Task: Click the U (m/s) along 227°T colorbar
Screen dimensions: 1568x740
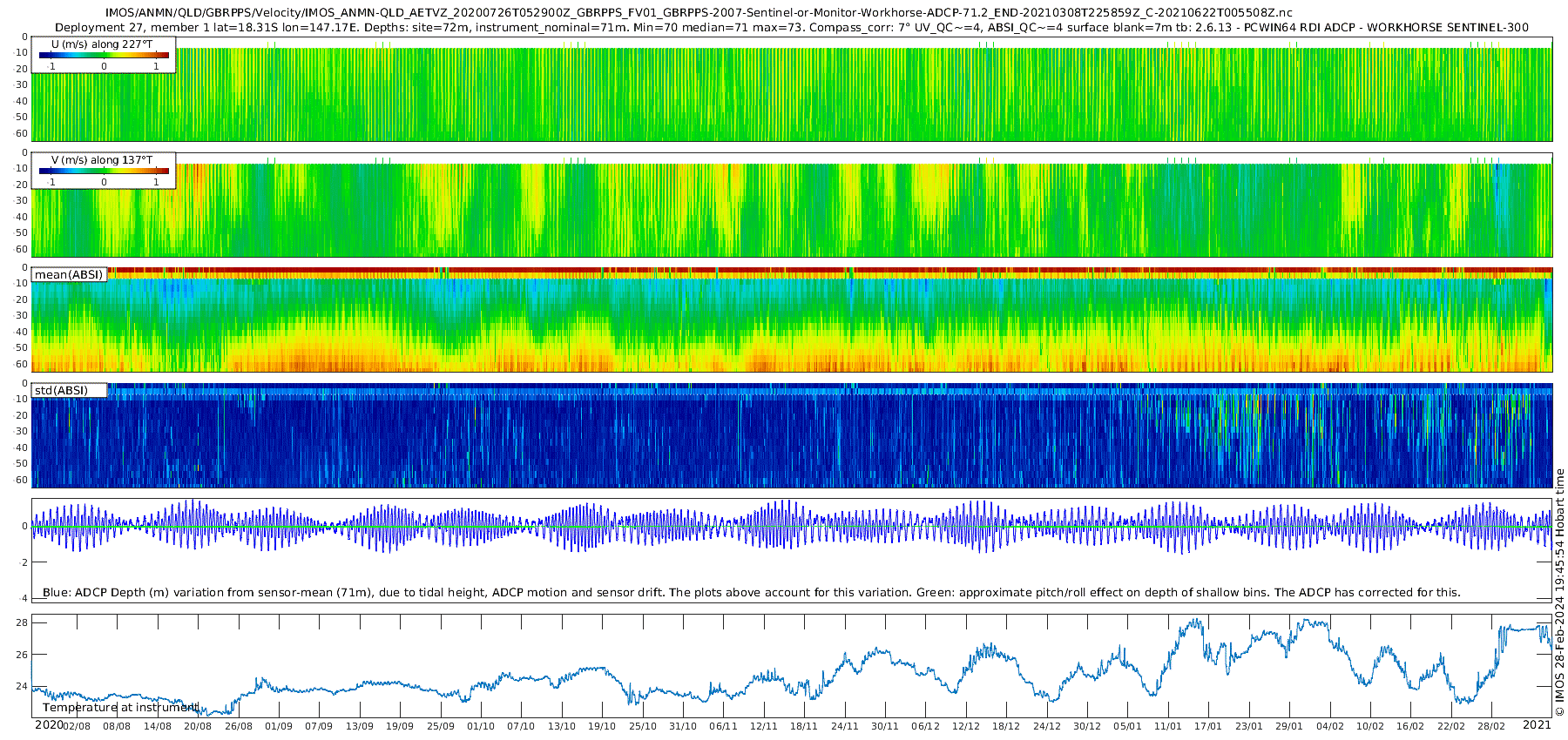Action: click(104, 55)
